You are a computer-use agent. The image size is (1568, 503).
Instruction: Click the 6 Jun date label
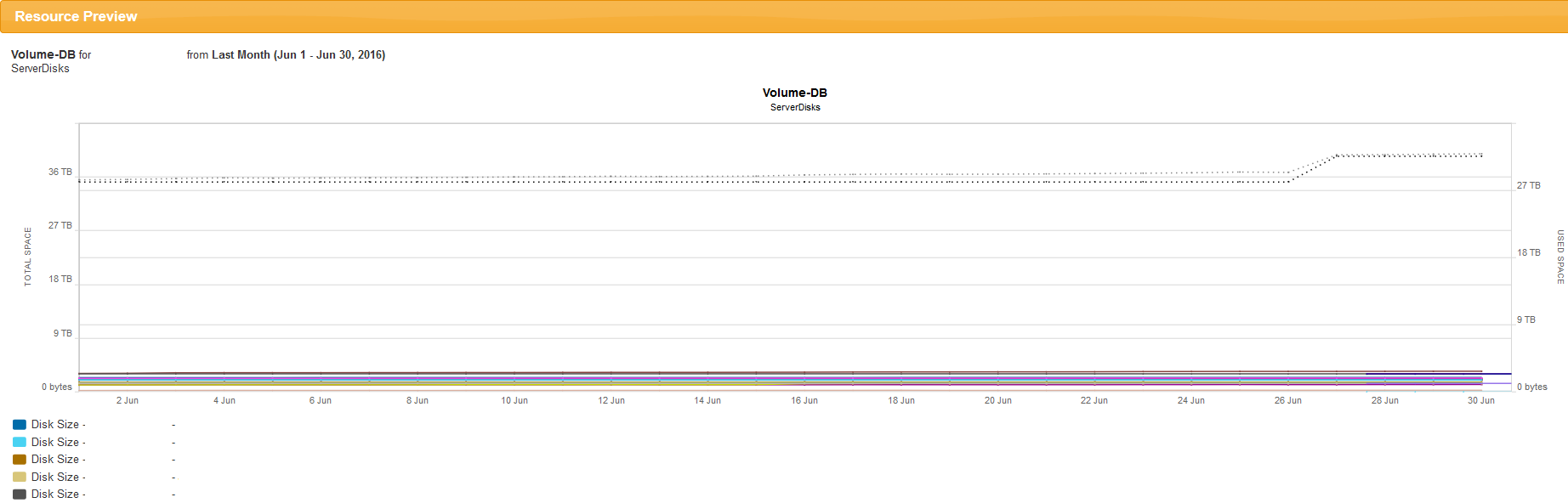(321, 401)
